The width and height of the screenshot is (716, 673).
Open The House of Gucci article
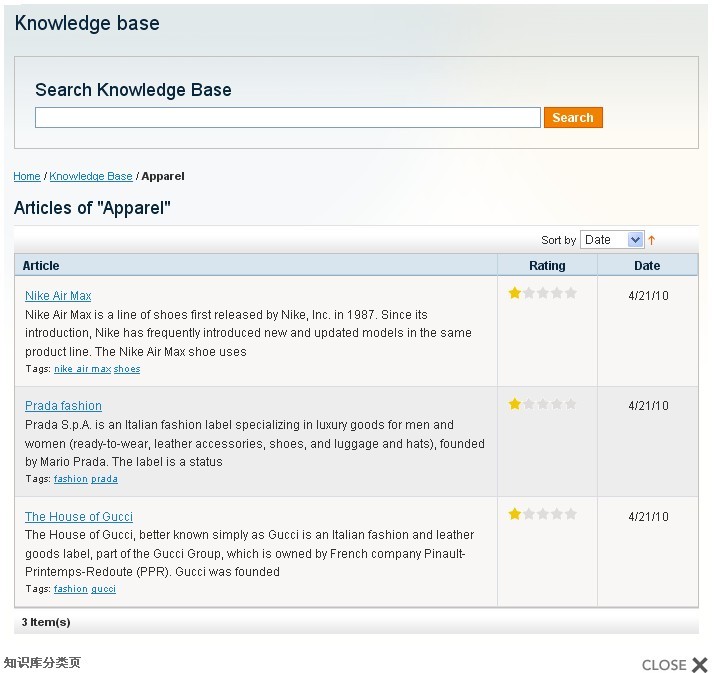(79, 516)
